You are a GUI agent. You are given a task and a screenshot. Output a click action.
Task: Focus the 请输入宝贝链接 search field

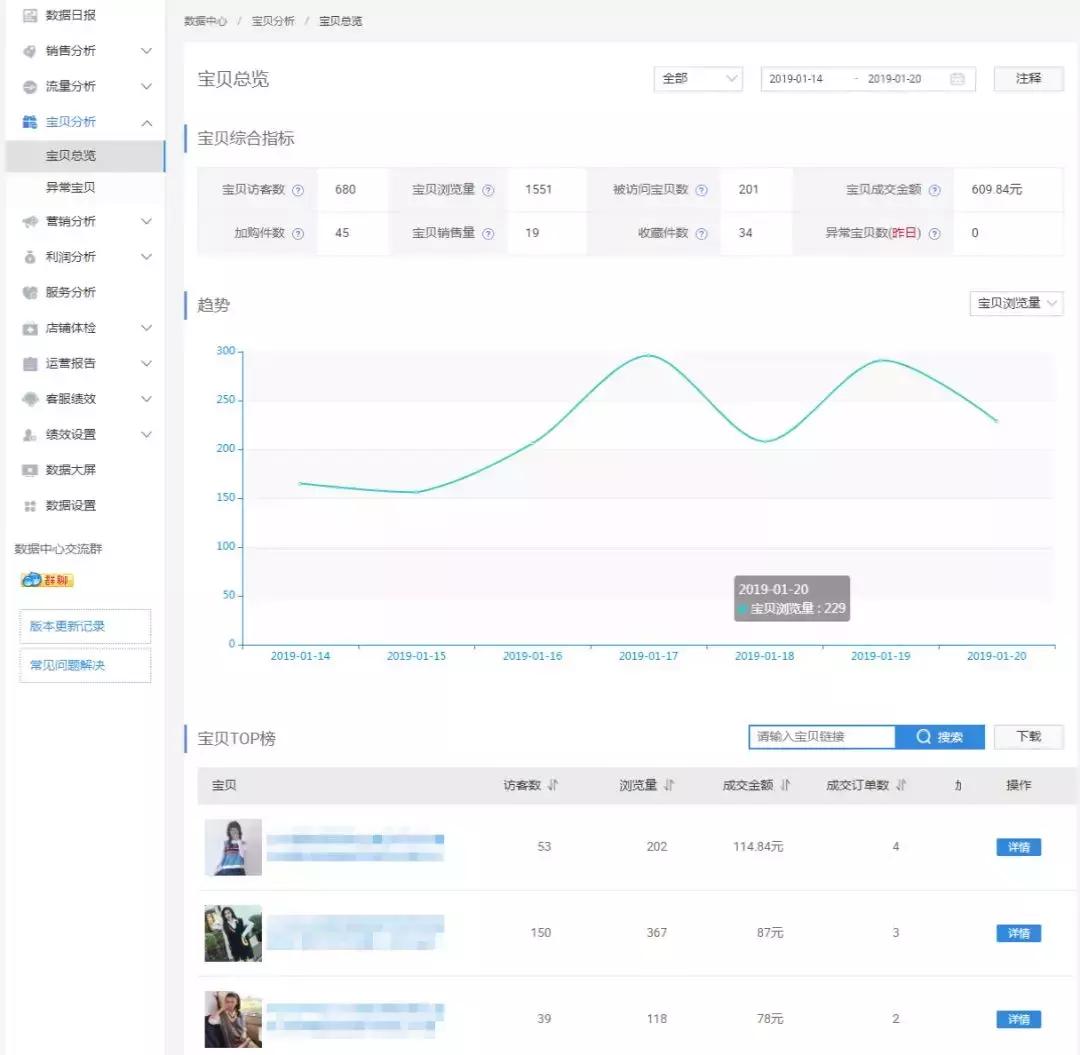pos(822,737)
